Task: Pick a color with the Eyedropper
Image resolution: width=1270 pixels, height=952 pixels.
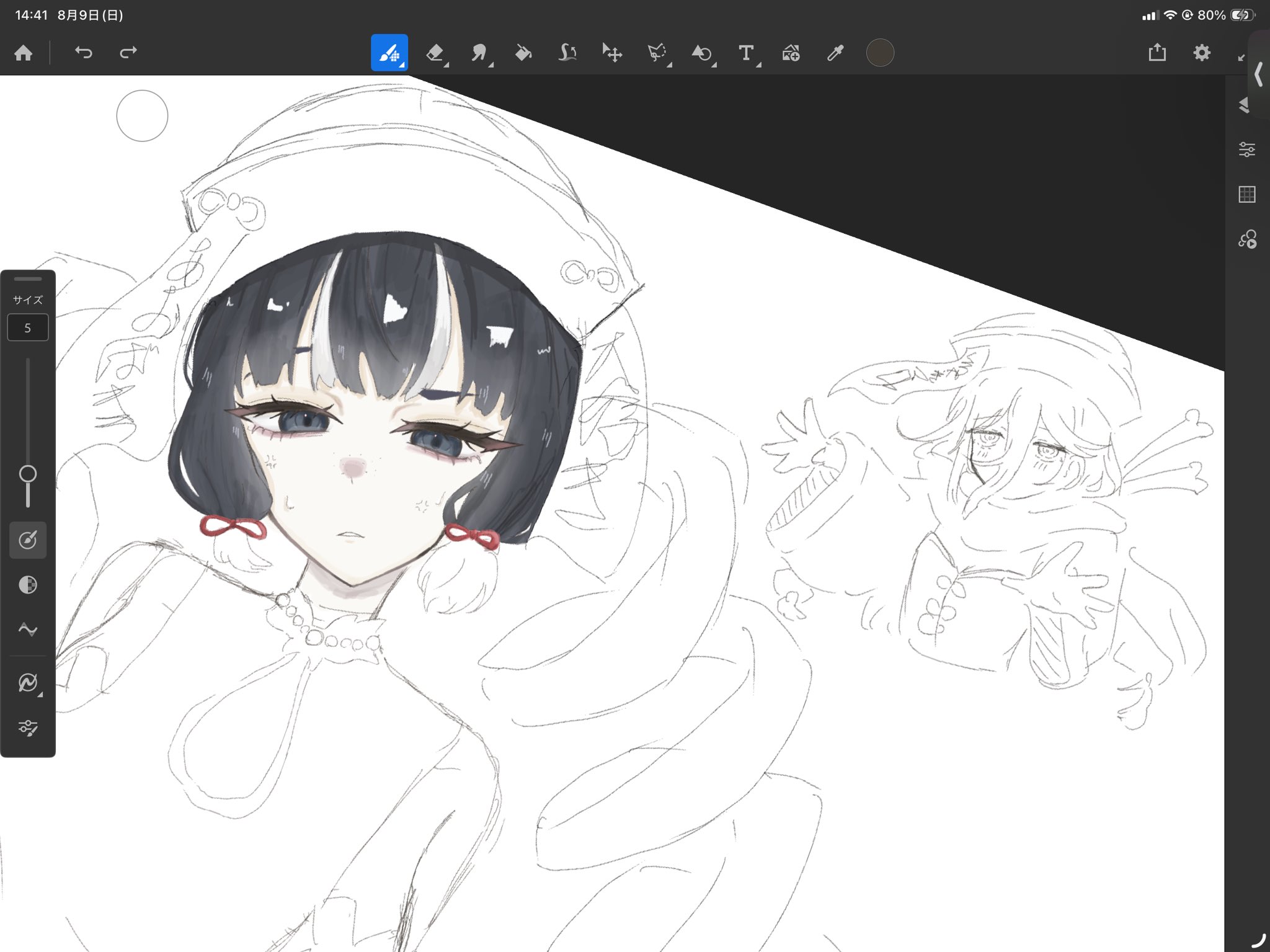Action: [835, 53]
